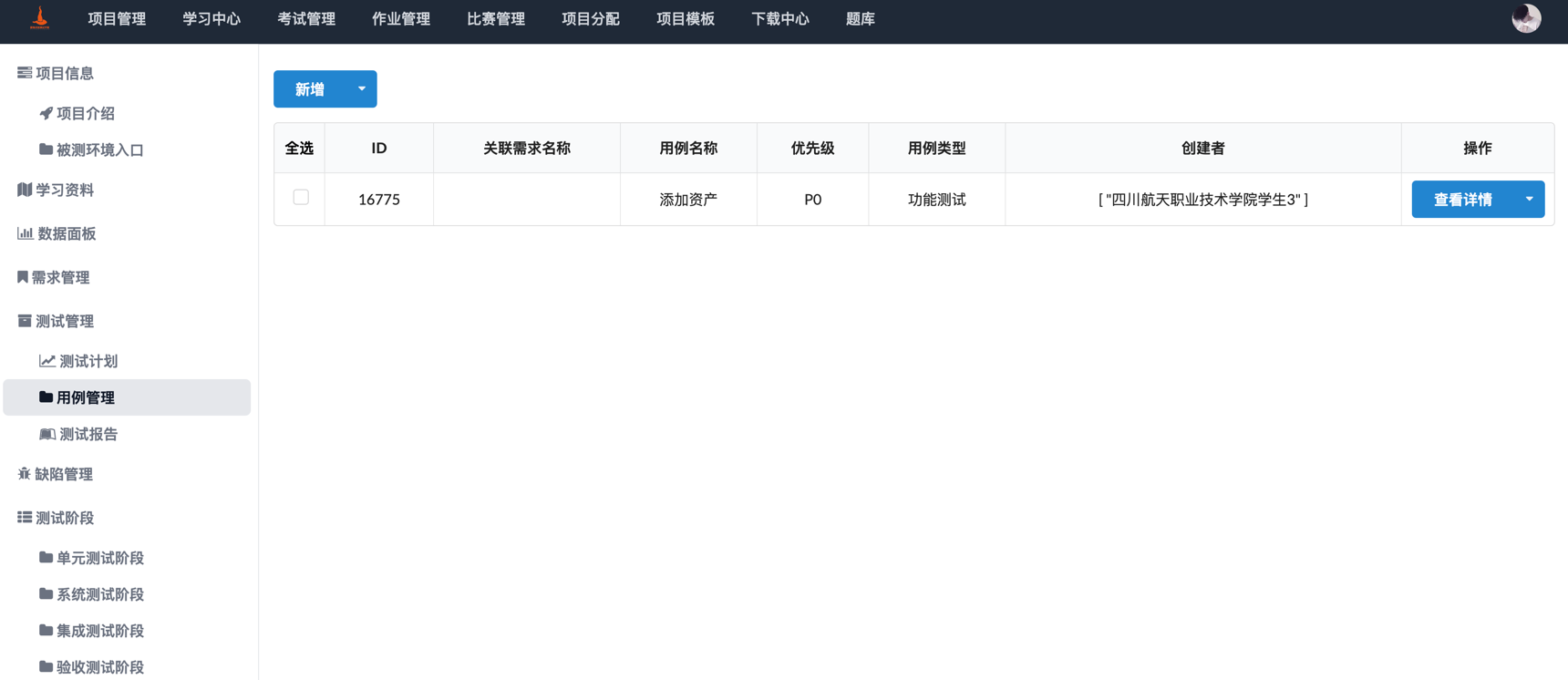
Task: Open the 新增 dropdown arrow
Action: 362,89
